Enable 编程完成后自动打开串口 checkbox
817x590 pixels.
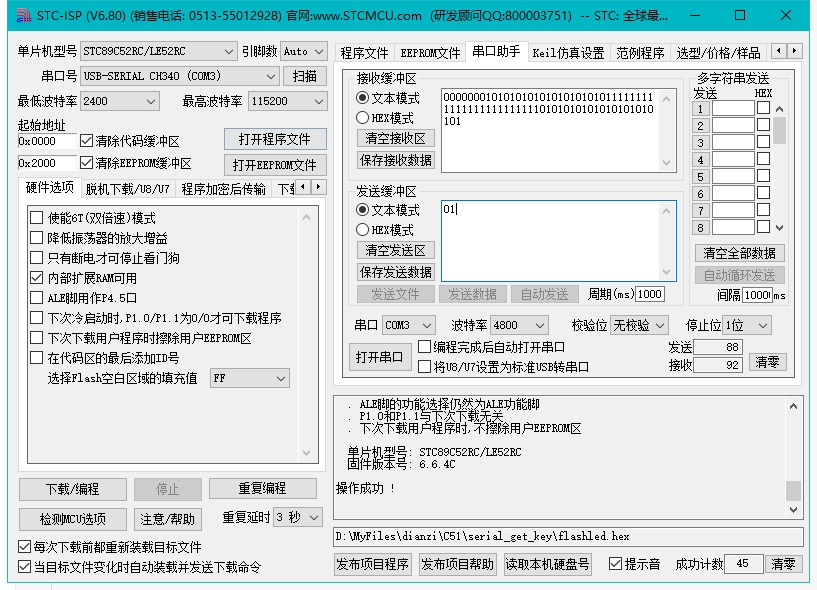click(425, 347)
